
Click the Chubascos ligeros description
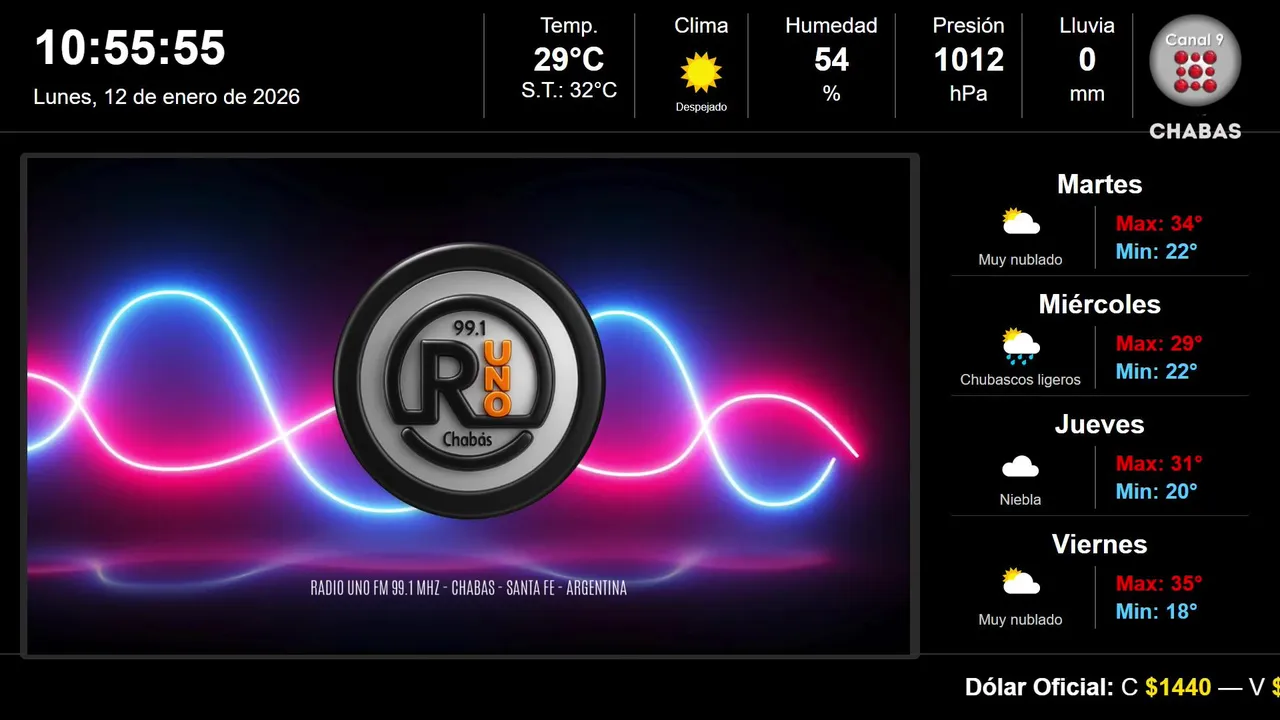pyautogui.click(x=1020, y=380)
